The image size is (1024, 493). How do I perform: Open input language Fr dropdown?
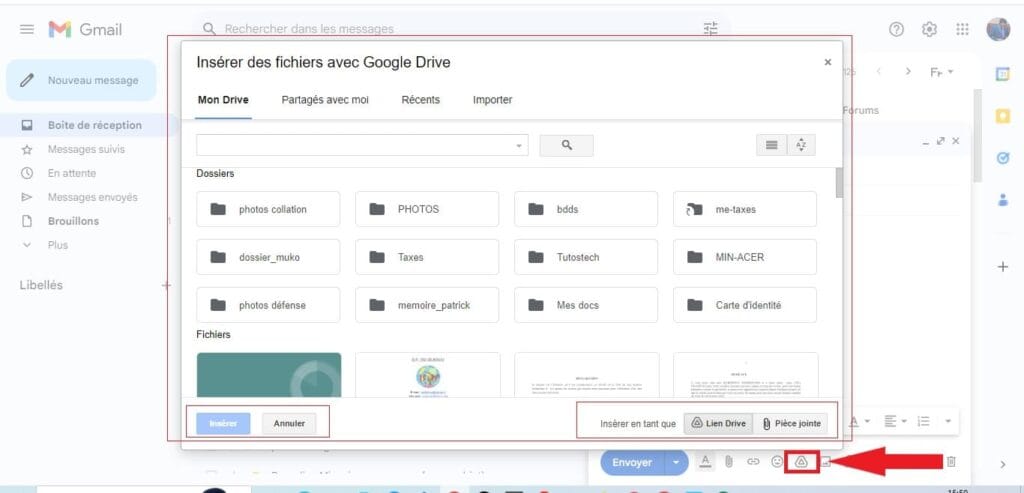click(x=942, y=71)
